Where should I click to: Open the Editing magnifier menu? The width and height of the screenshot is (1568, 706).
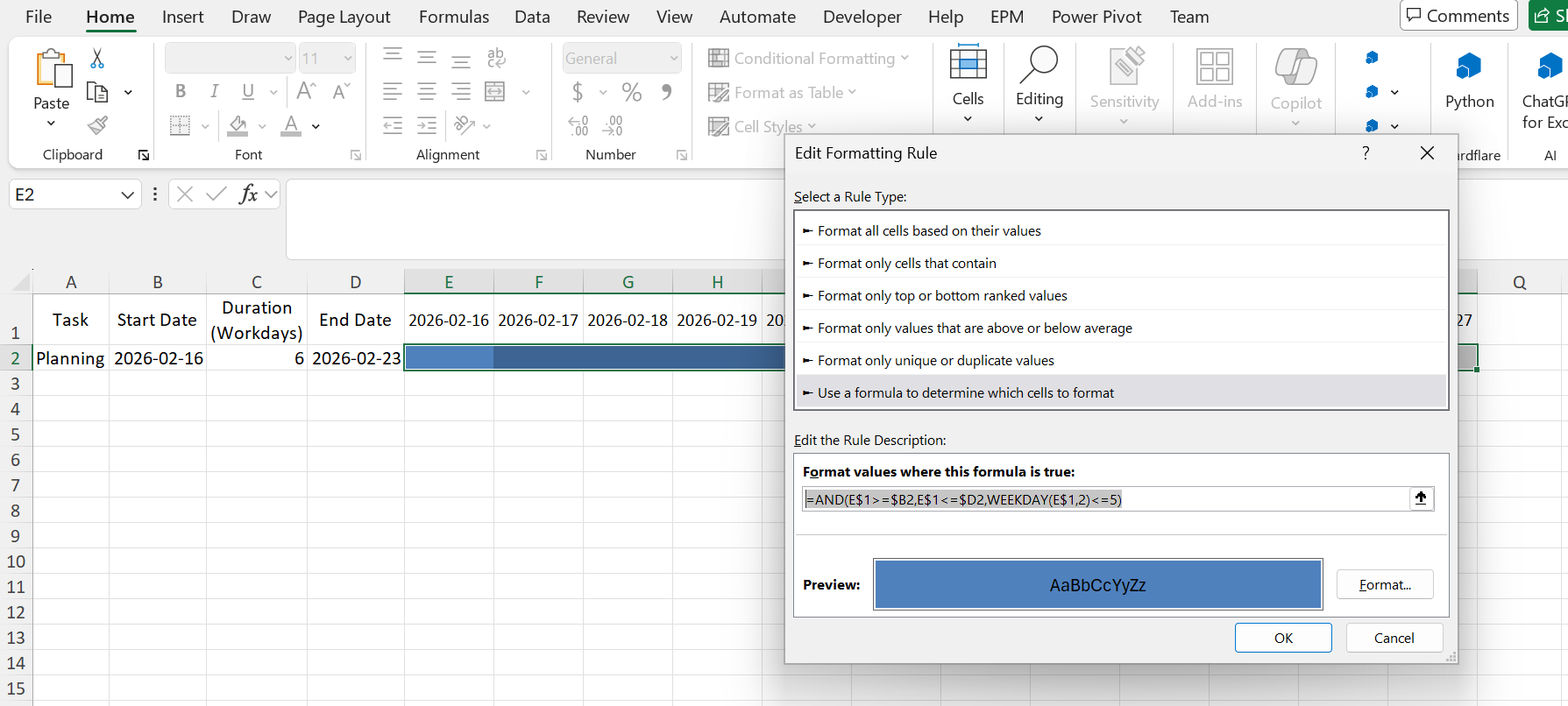click(1039, 84)
